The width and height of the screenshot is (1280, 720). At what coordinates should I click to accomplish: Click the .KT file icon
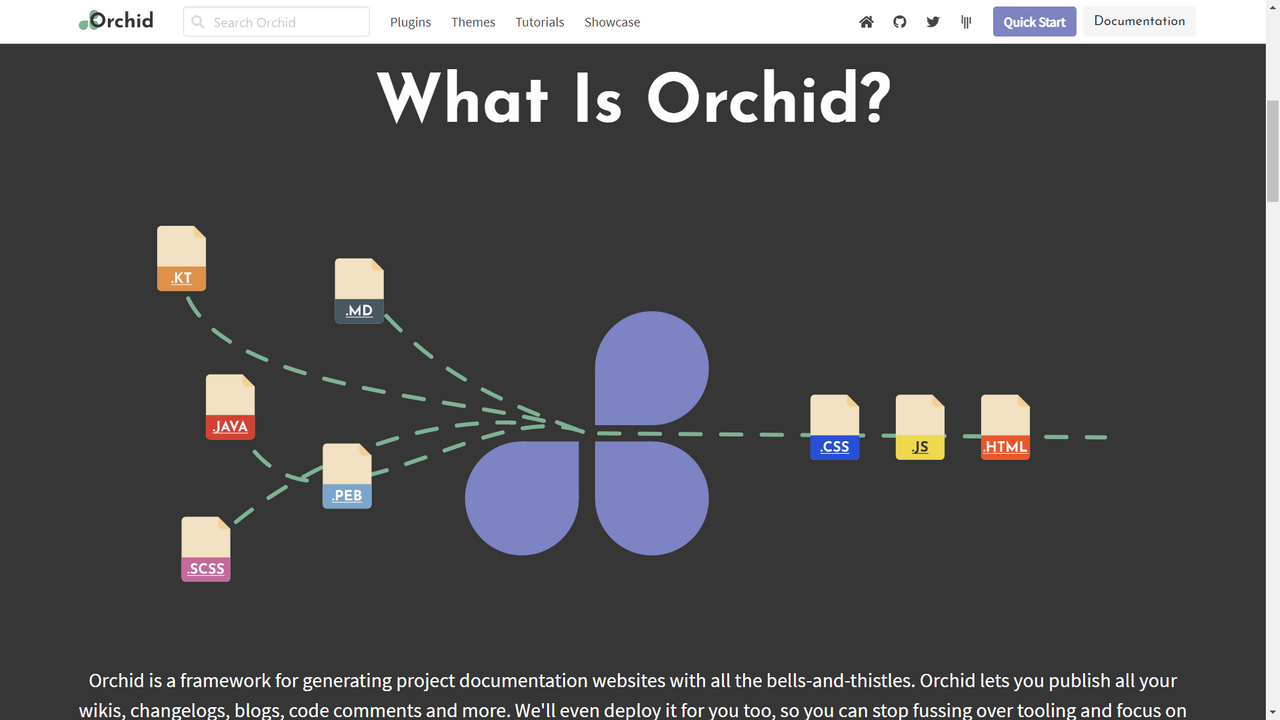tap(181, 259)
